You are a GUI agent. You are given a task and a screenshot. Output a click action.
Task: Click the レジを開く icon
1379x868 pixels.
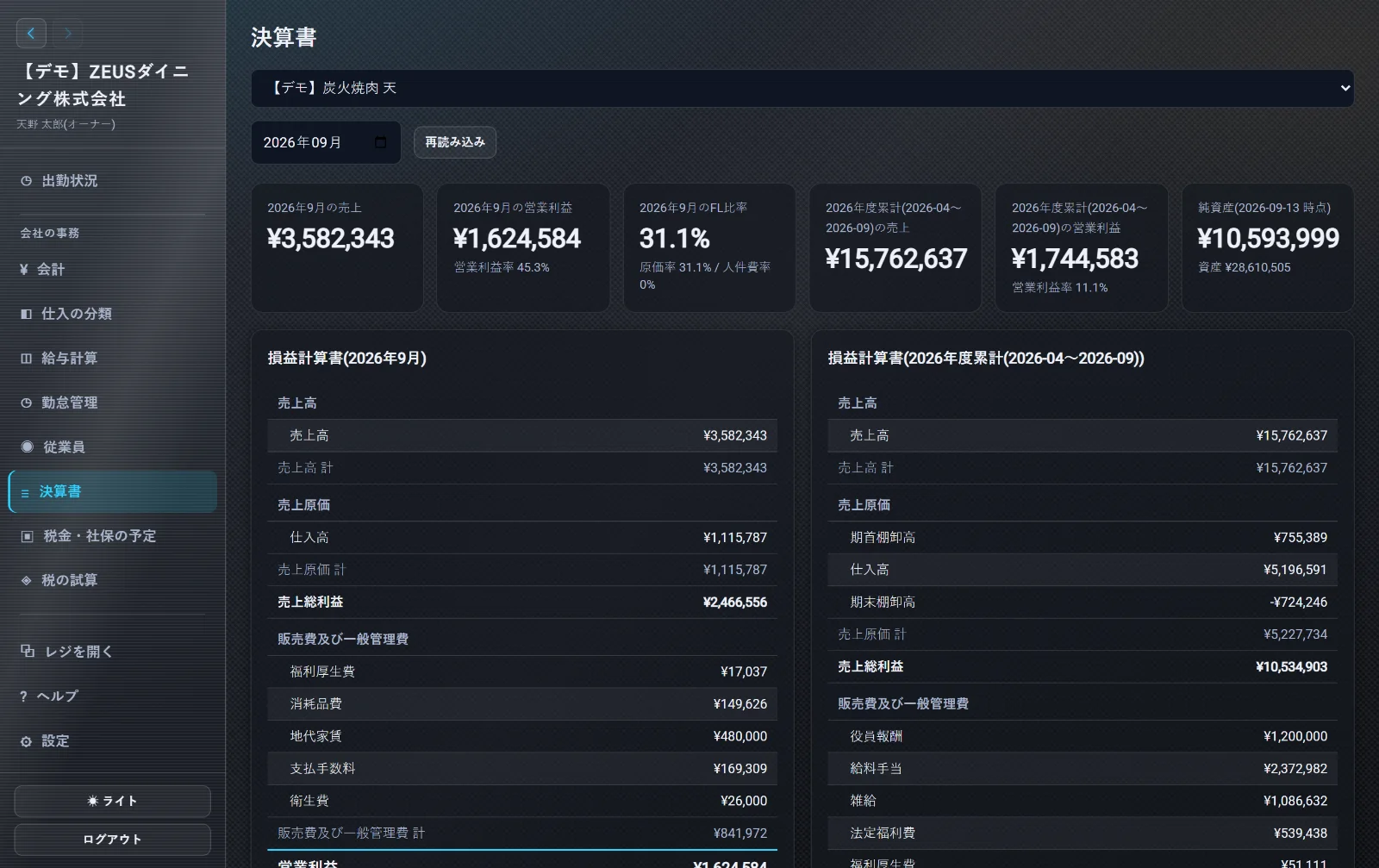point(28,651)
